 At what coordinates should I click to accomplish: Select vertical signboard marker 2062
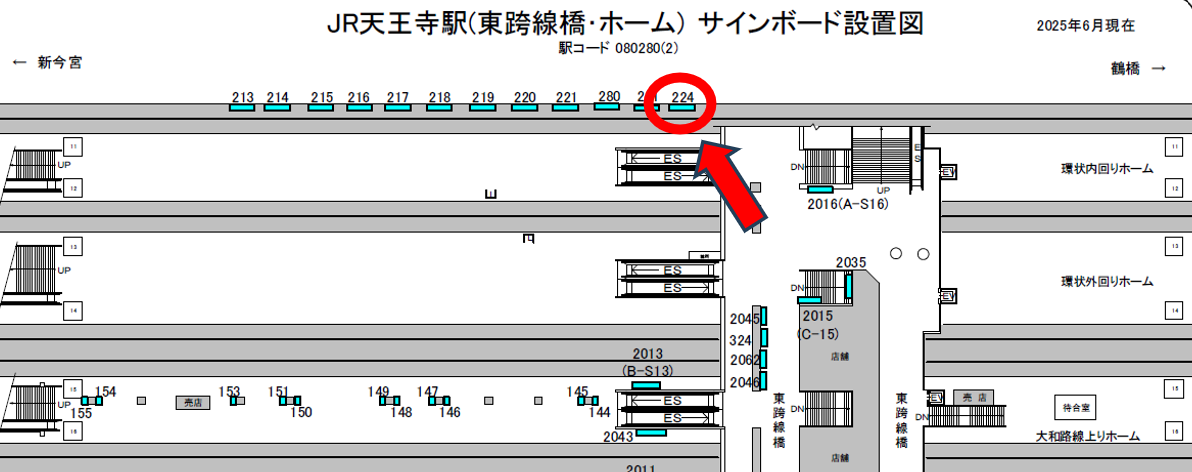click(x=765, y=359)
